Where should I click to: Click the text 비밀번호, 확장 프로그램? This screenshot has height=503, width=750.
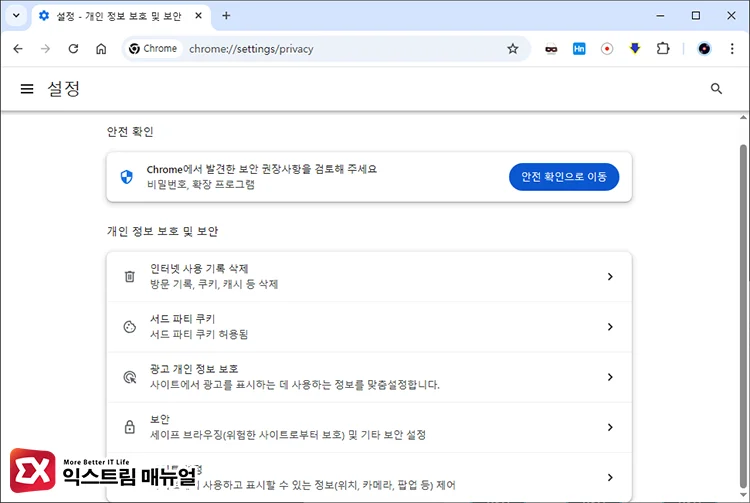click(x=201, y=184)
